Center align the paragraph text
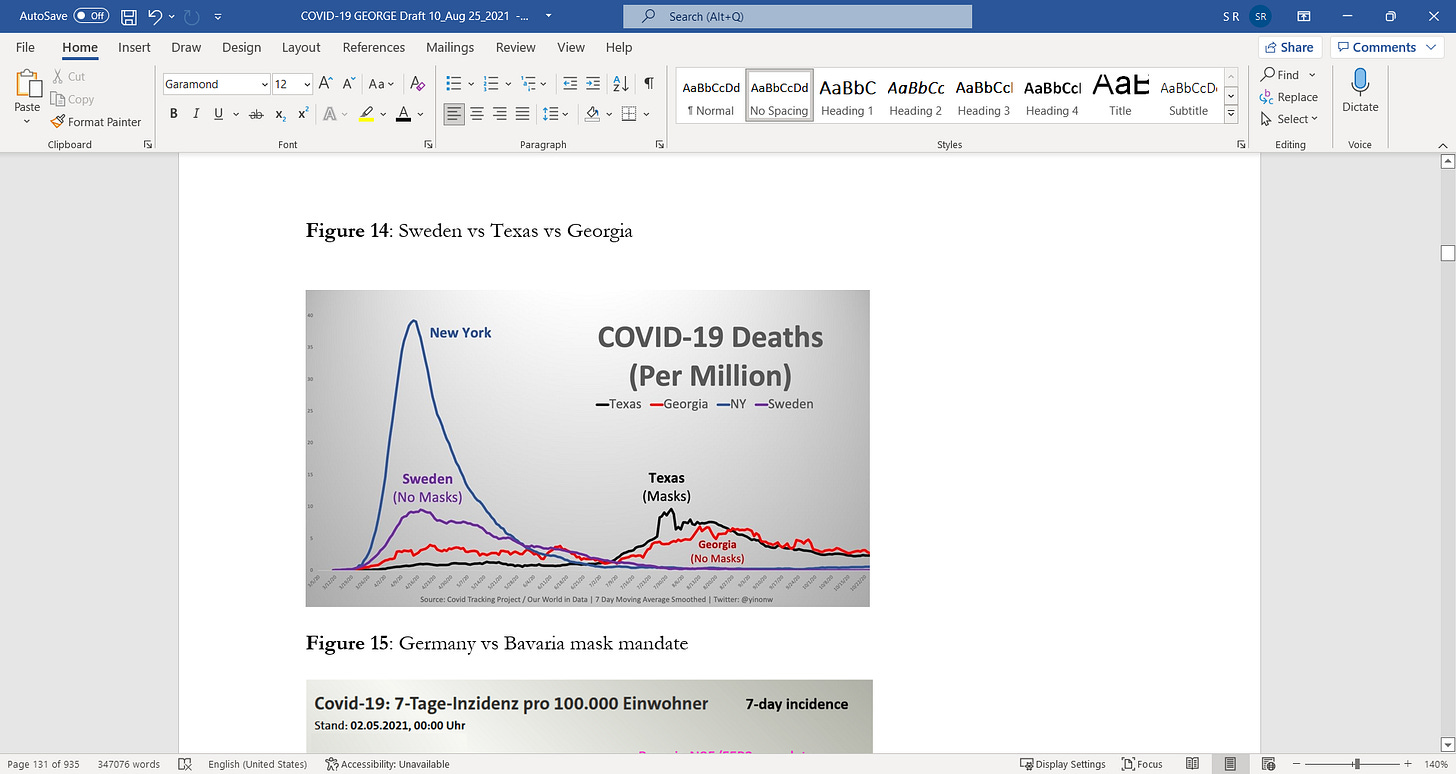Screen dimensions: 1456x774 click(x=477, y=114)
